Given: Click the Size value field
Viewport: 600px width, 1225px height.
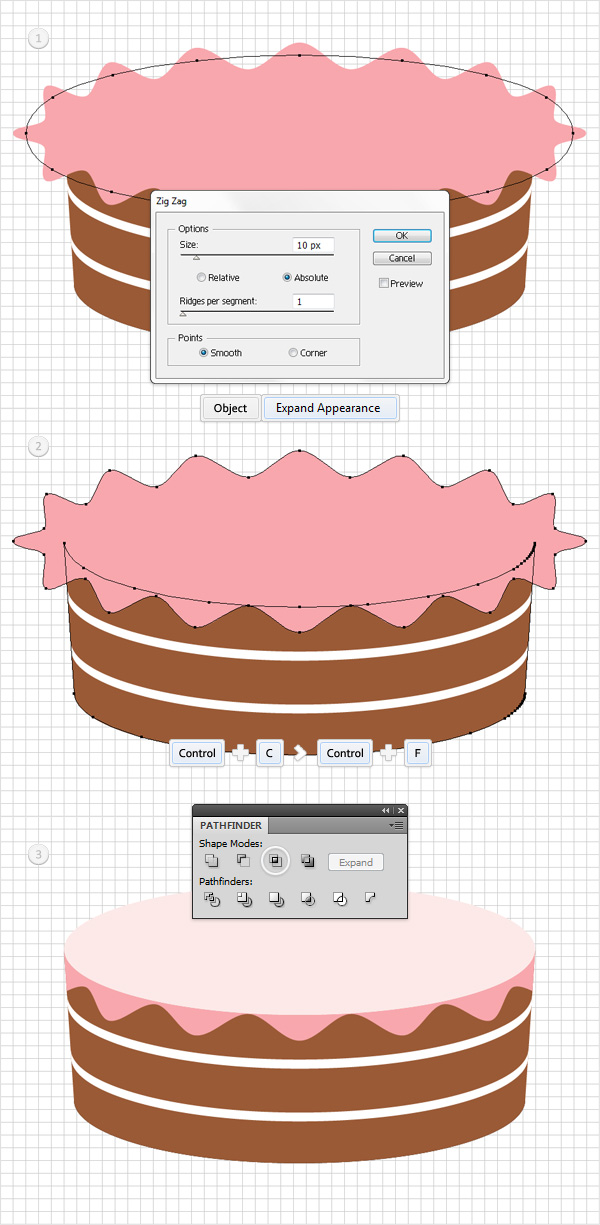Looking at the screenshot, I should pyautogui.click(x=313, y=245).
